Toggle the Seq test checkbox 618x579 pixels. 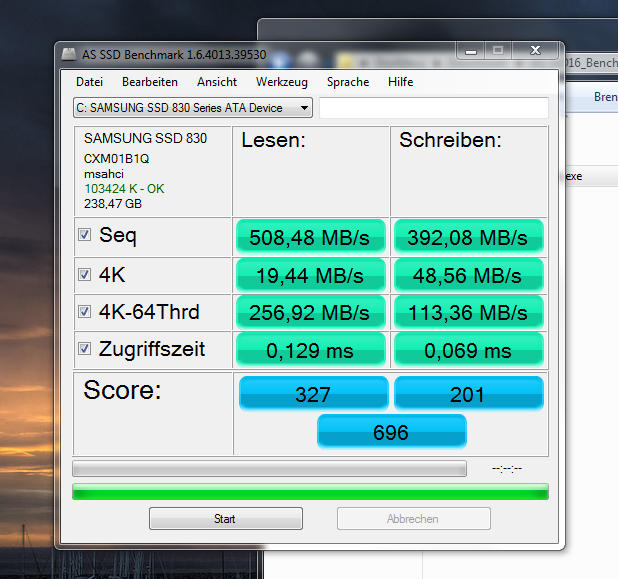coord(84,235)
